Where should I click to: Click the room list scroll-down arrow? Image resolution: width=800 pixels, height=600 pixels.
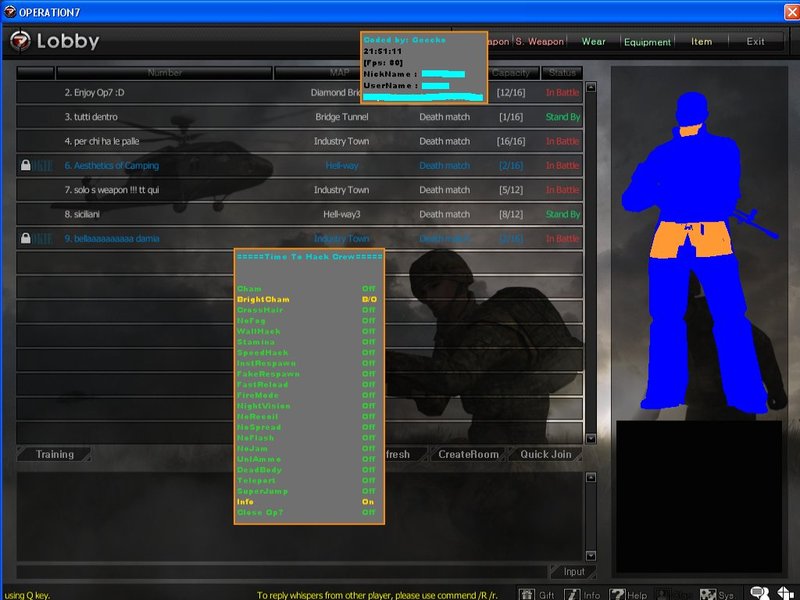click(x=591, y=438)
